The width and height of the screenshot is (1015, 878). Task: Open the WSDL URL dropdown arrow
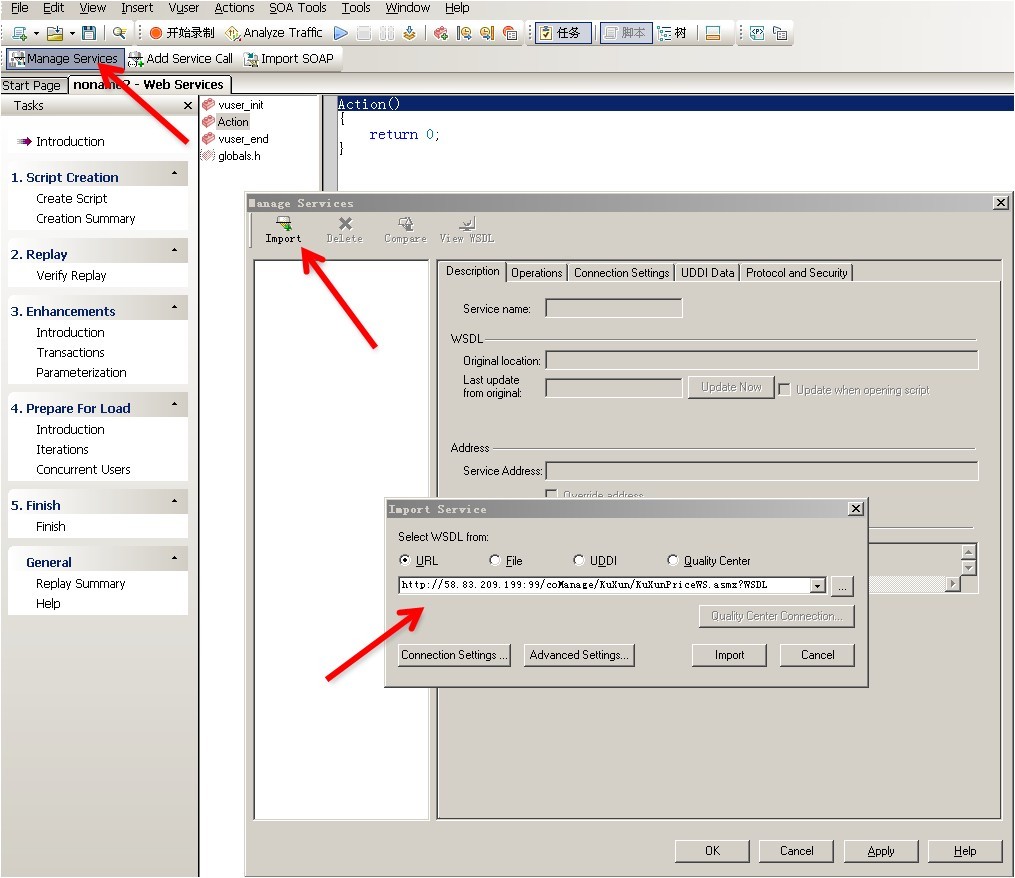[x=818, y=585]
